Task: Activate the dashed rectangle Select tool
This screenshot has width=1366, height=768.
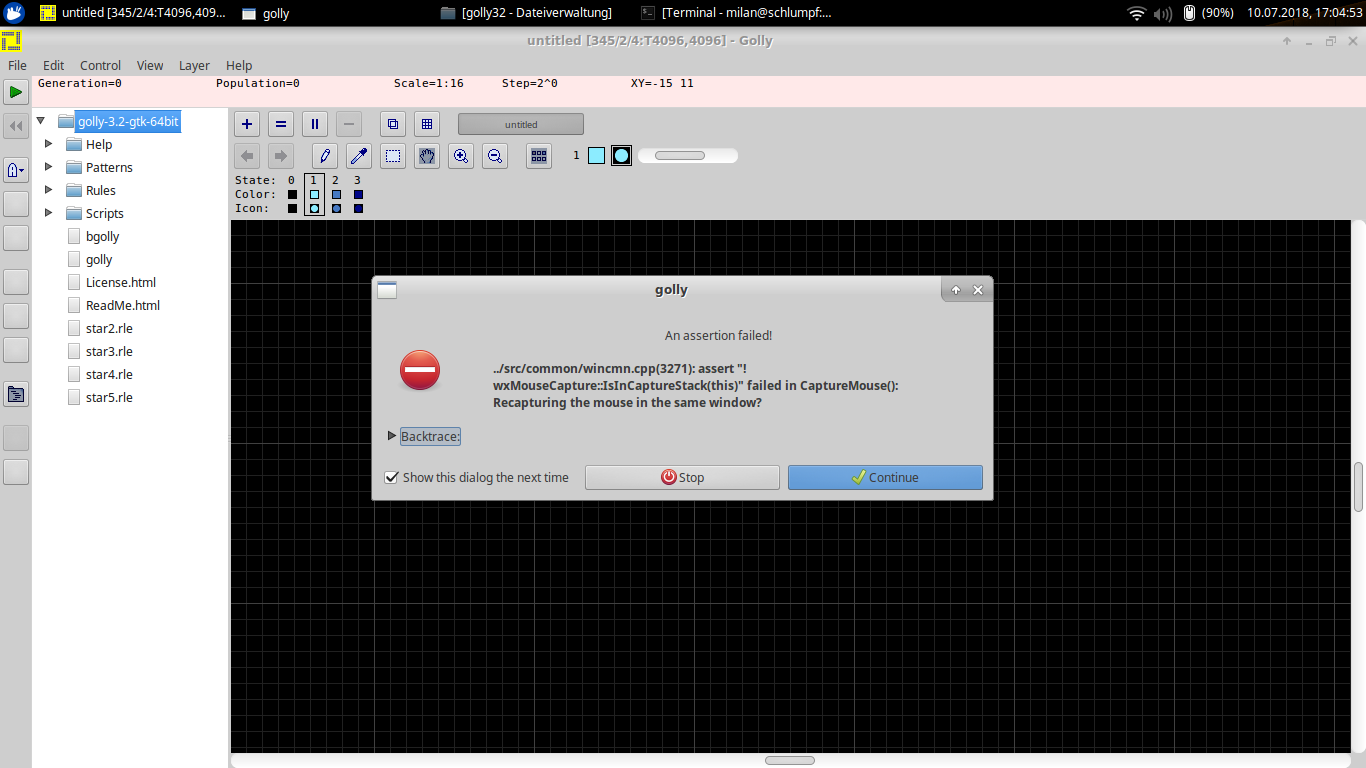Action: tap(393, 155)
